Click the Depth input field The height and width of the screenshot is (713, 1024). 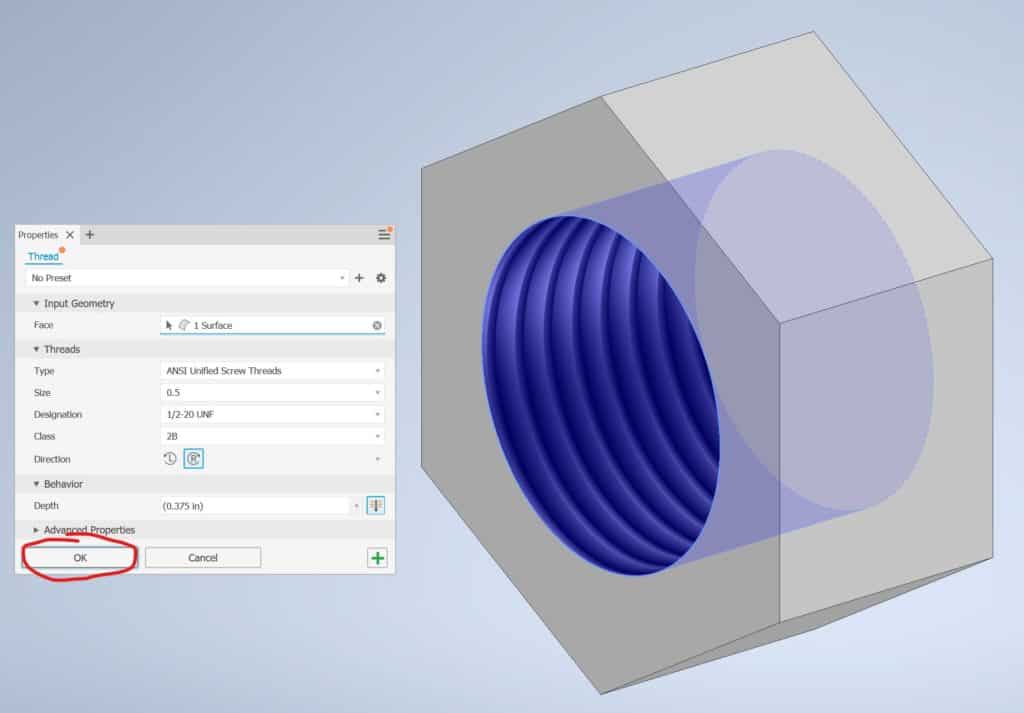point(255,506)
